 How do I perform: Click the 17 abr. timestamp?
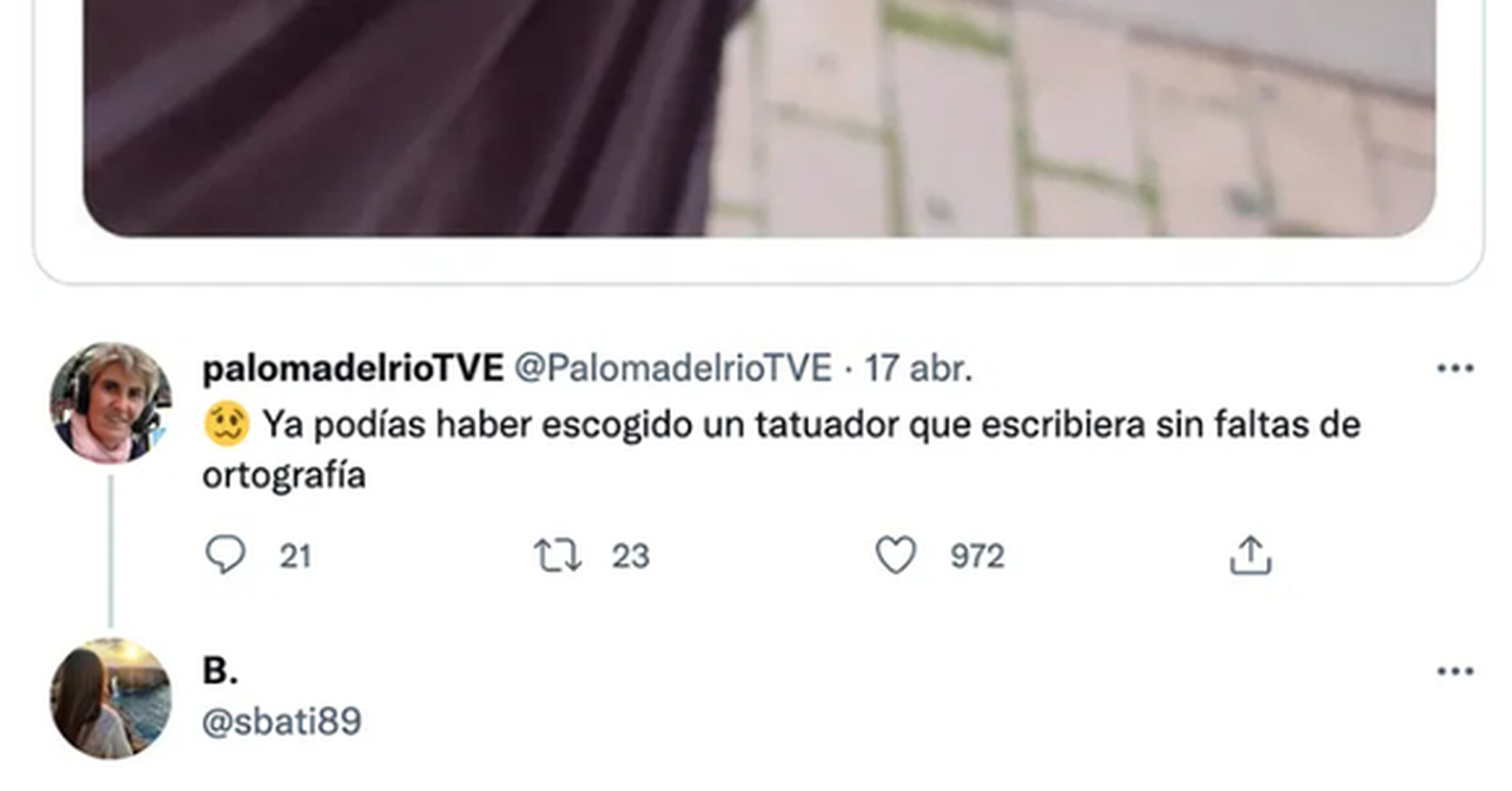(917, 369)
